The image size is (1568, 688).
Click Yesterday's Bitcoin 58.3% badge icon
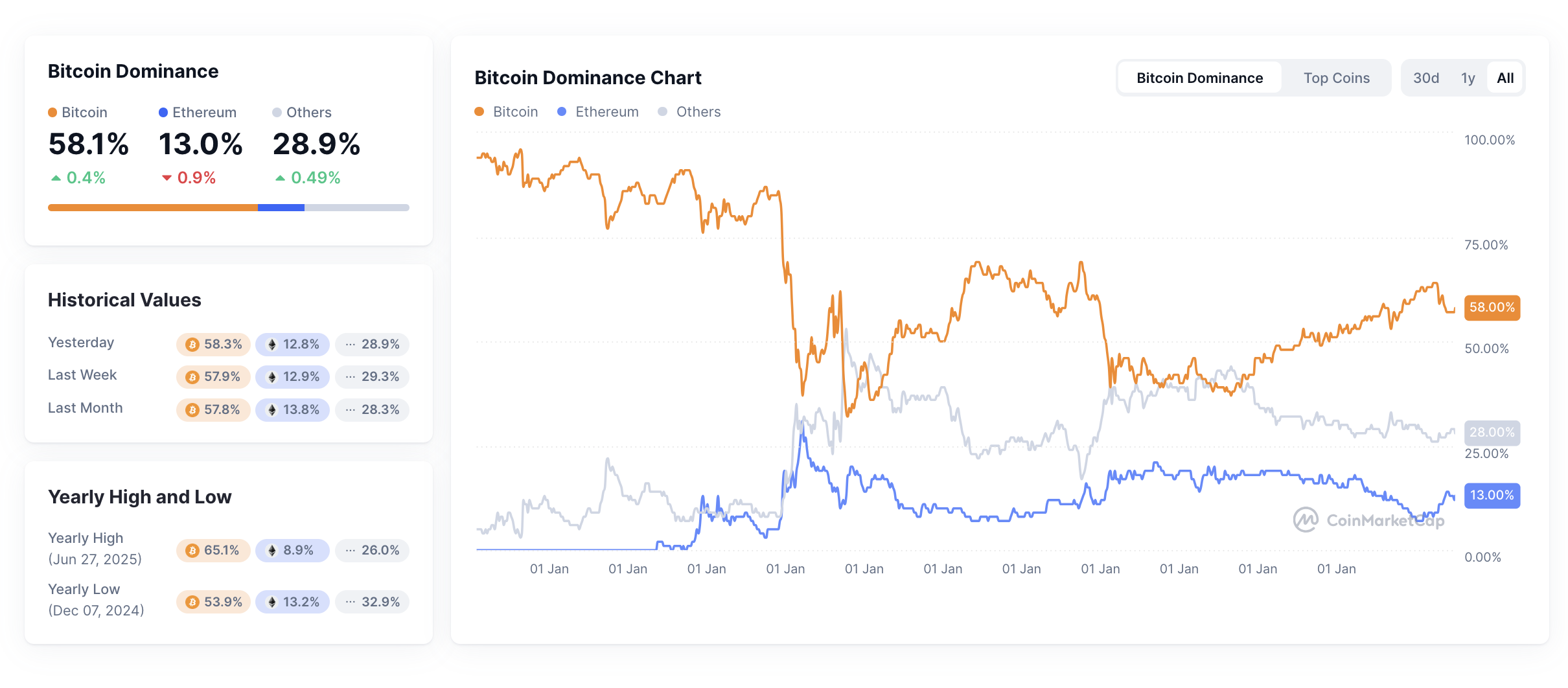point(192,345)
